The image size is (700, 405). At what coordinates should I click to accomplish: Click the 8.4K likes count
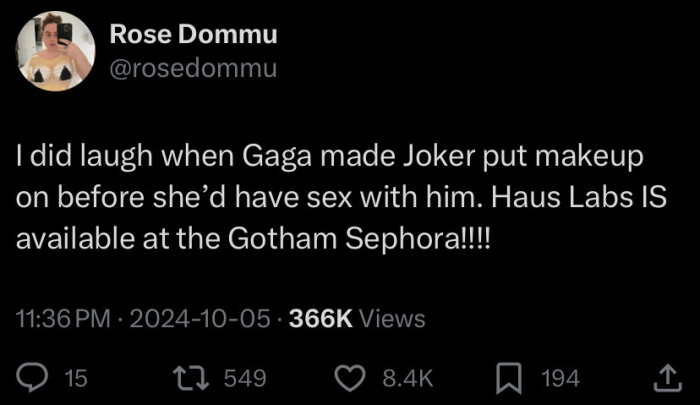click(408, 378)
